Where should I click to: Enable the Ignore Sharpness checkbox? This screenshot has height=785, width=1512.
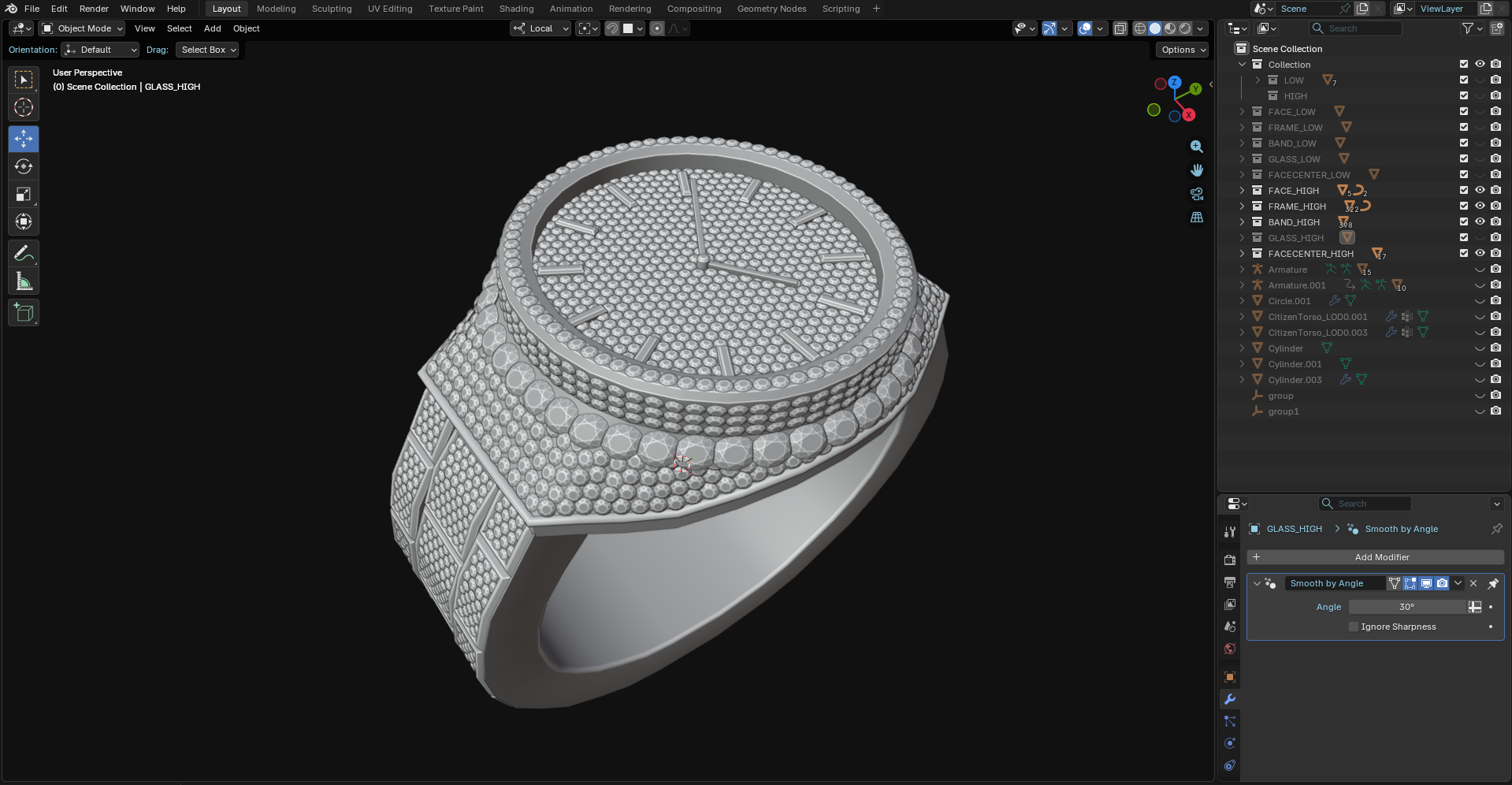coord(1354,627)
